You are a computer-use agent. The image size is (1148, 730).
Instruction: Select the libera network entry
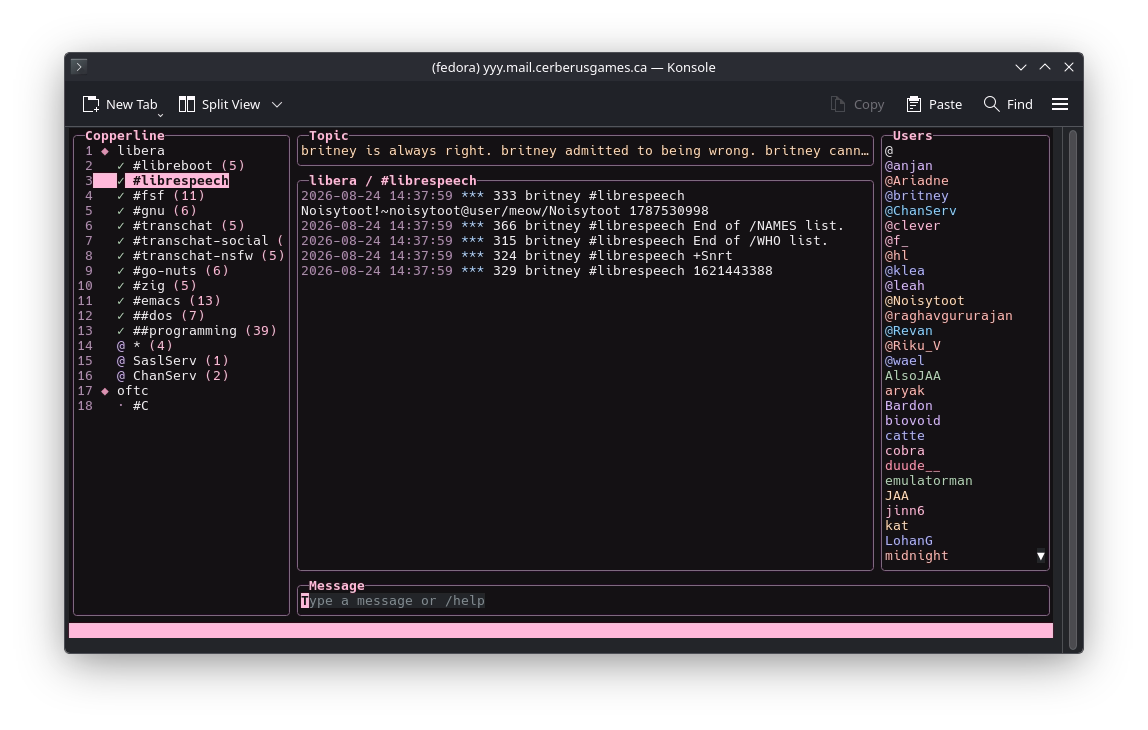(x=141, y=151)
